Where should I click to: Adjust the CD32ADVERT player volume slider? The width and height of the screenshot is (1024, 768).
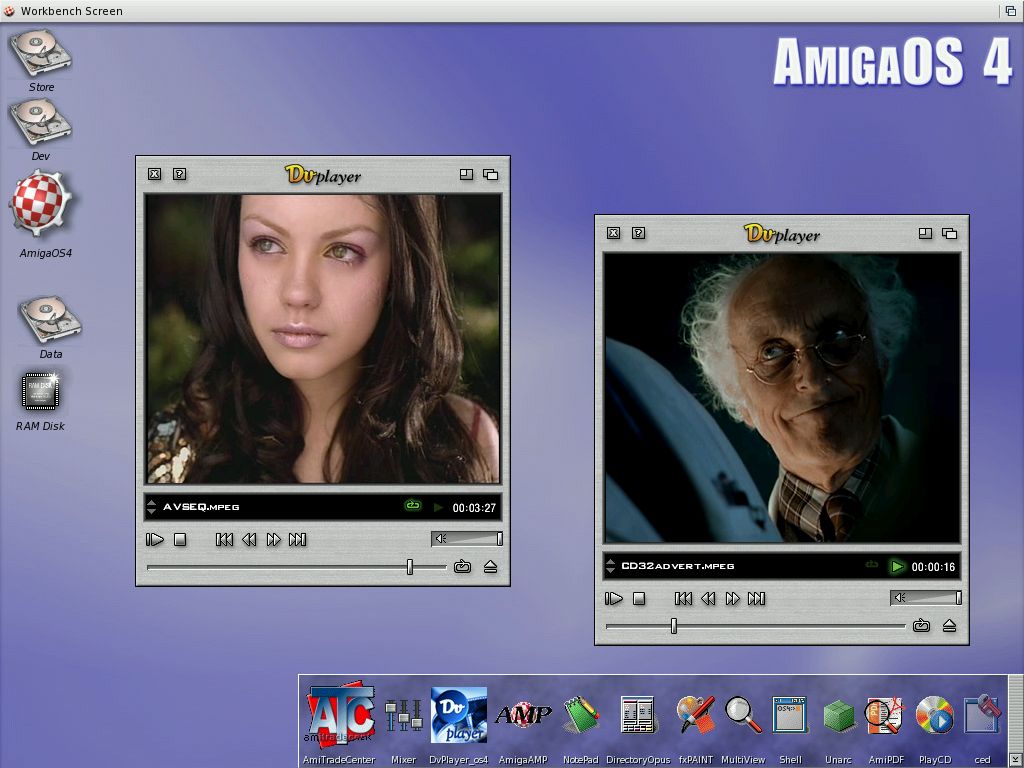pos(926,598)
